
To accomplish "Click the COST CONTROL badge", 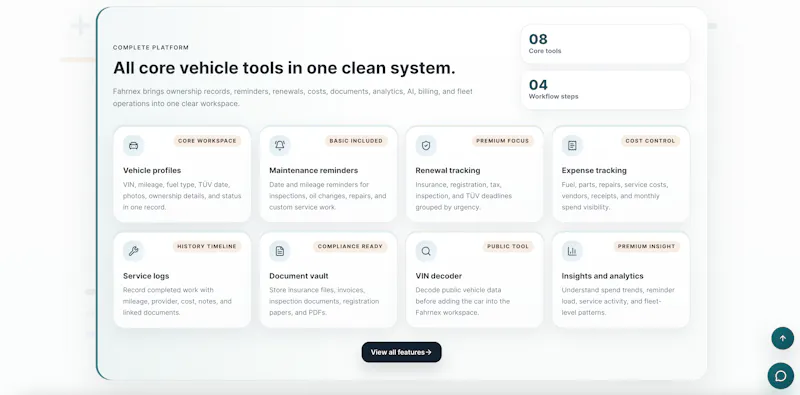I will [x=650, y=141].
